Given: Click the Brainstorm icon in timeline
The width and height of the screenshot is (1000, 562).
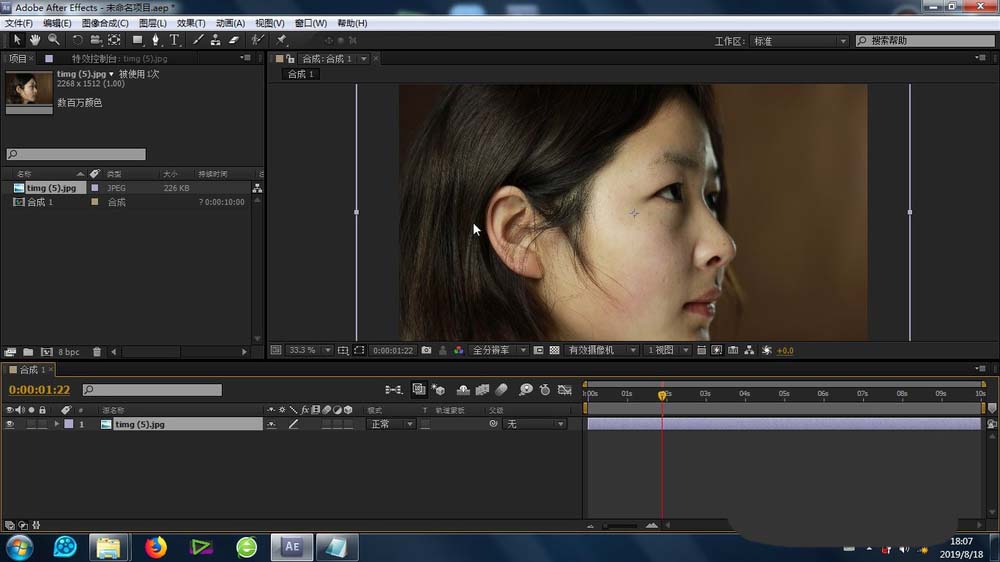Looking at the screenshot, I should pos(526,390).
